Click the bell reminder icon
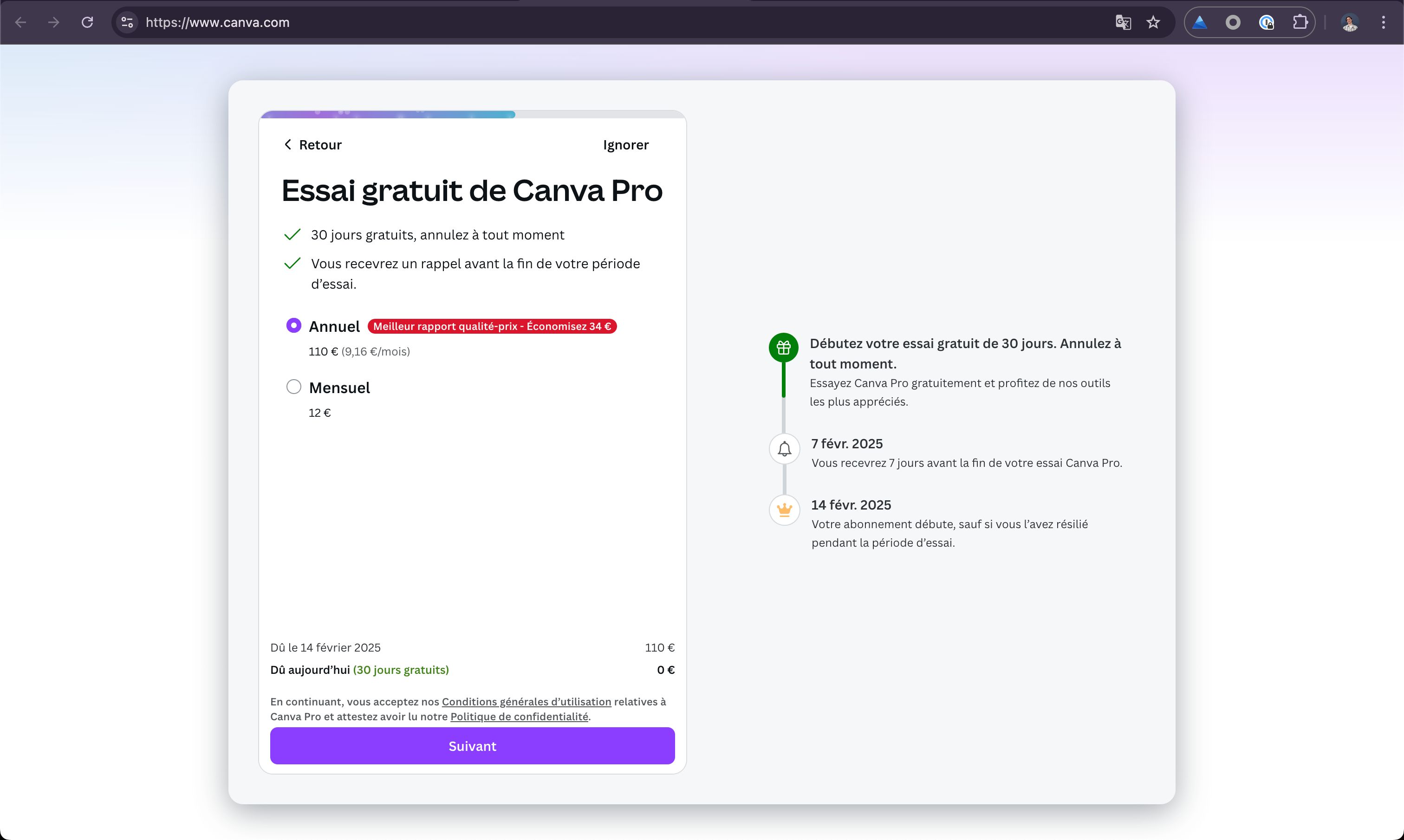The width and height of the screenshot is (1404, 840). pos(784,449)
